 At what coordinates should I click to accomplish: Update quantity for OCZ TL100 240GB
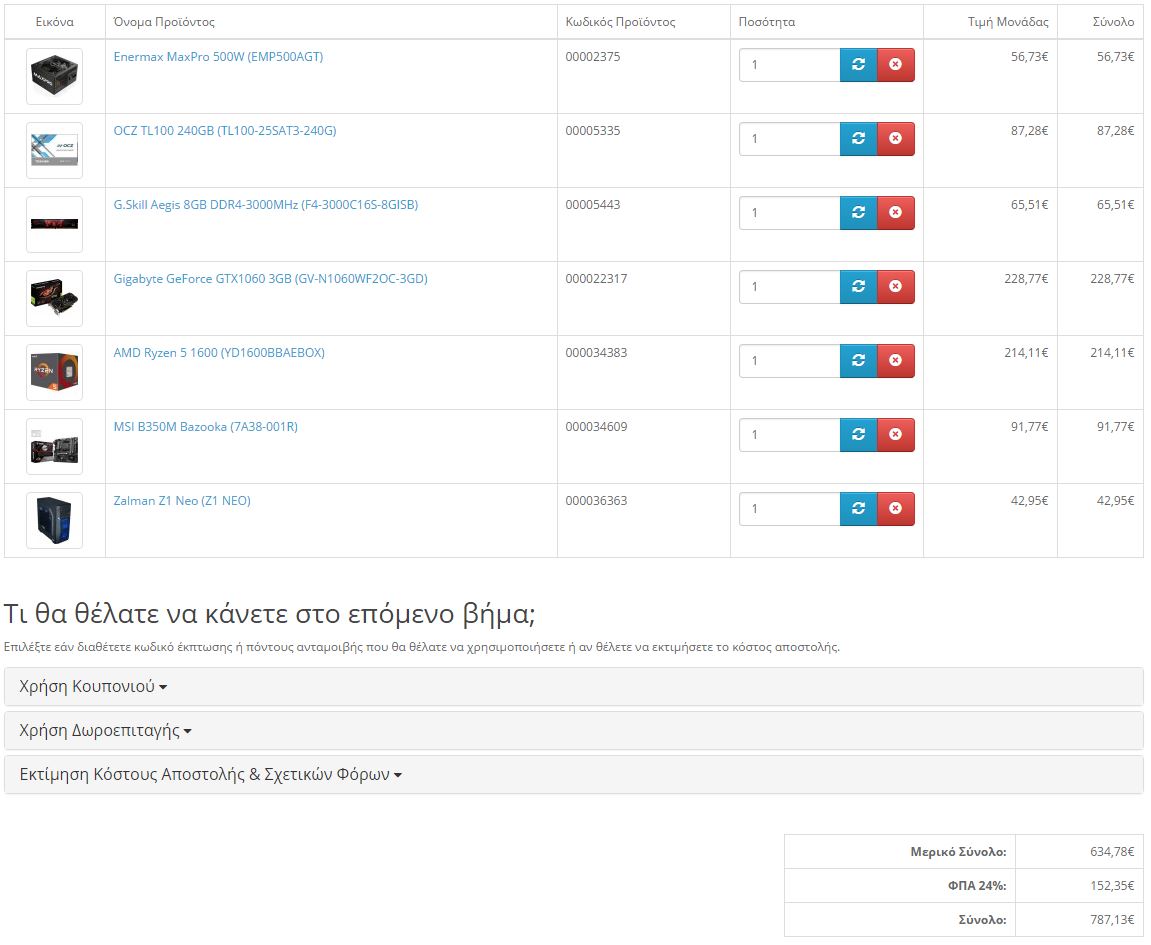coord(858,139)
